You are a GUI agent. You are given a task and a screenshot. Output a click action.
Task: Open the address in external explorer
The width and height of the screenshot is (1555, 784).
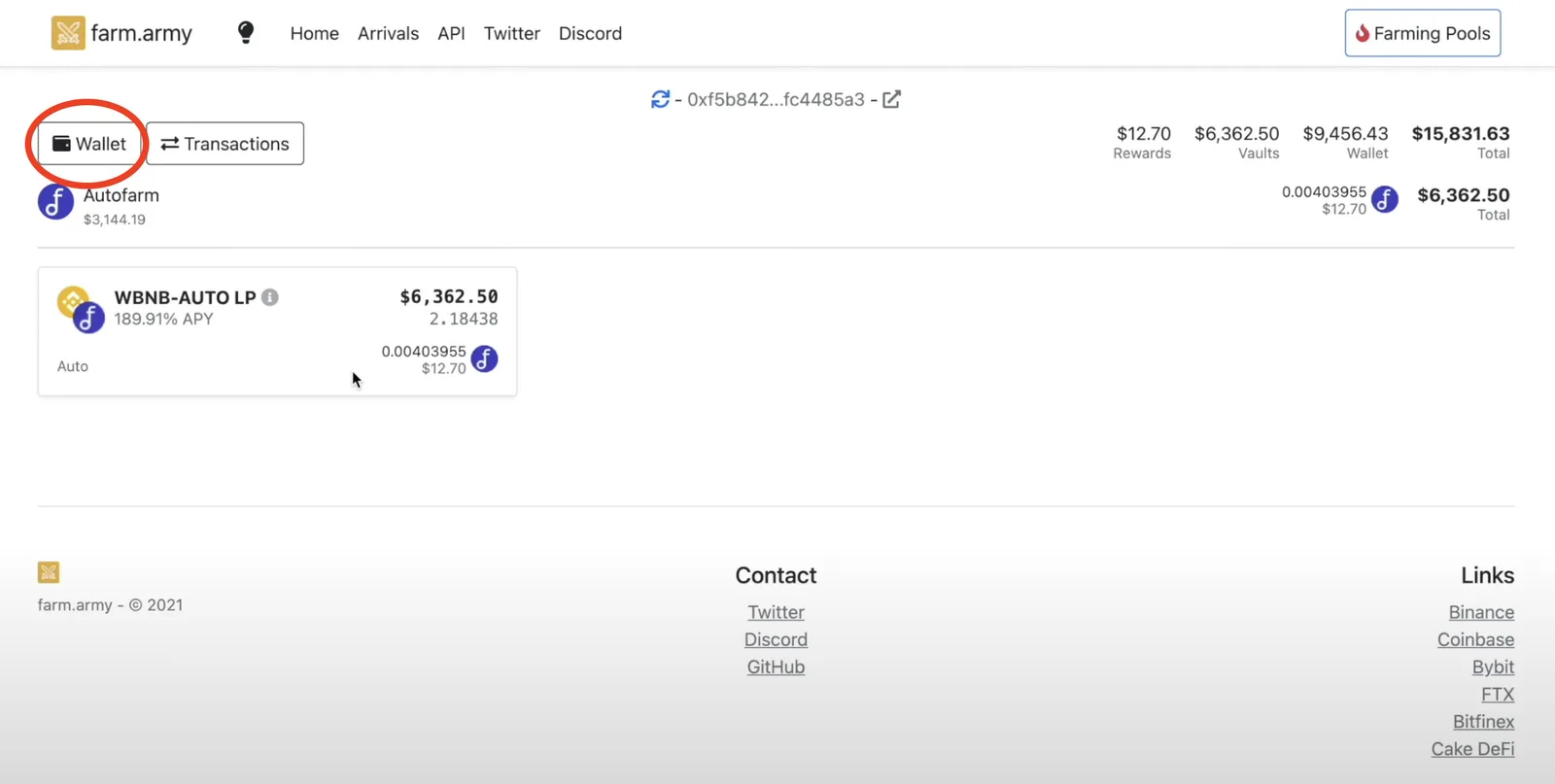point(891,99)
